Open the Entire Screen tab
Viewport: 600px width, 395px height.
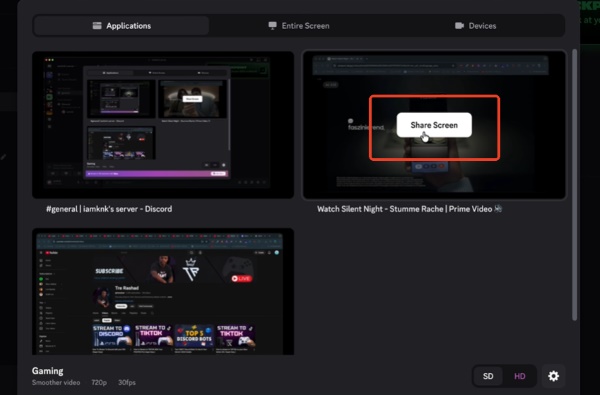coord(298,26)
